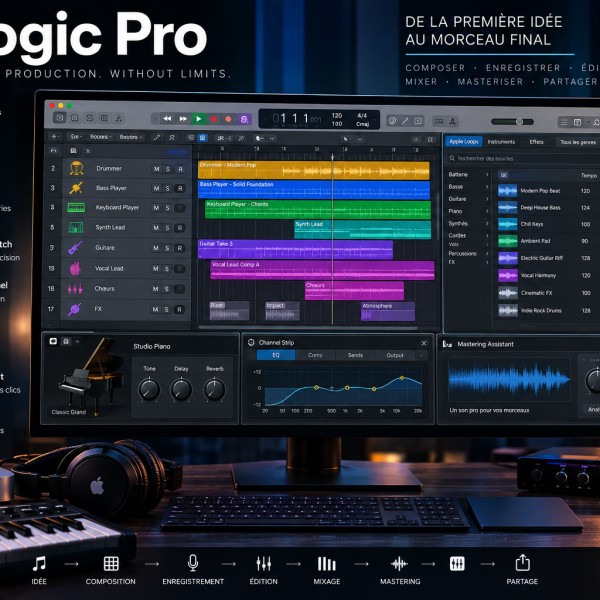Screen dimensions: 600x600
Task: Click the running figure icon in toolbar
Action: coord(119,118)
